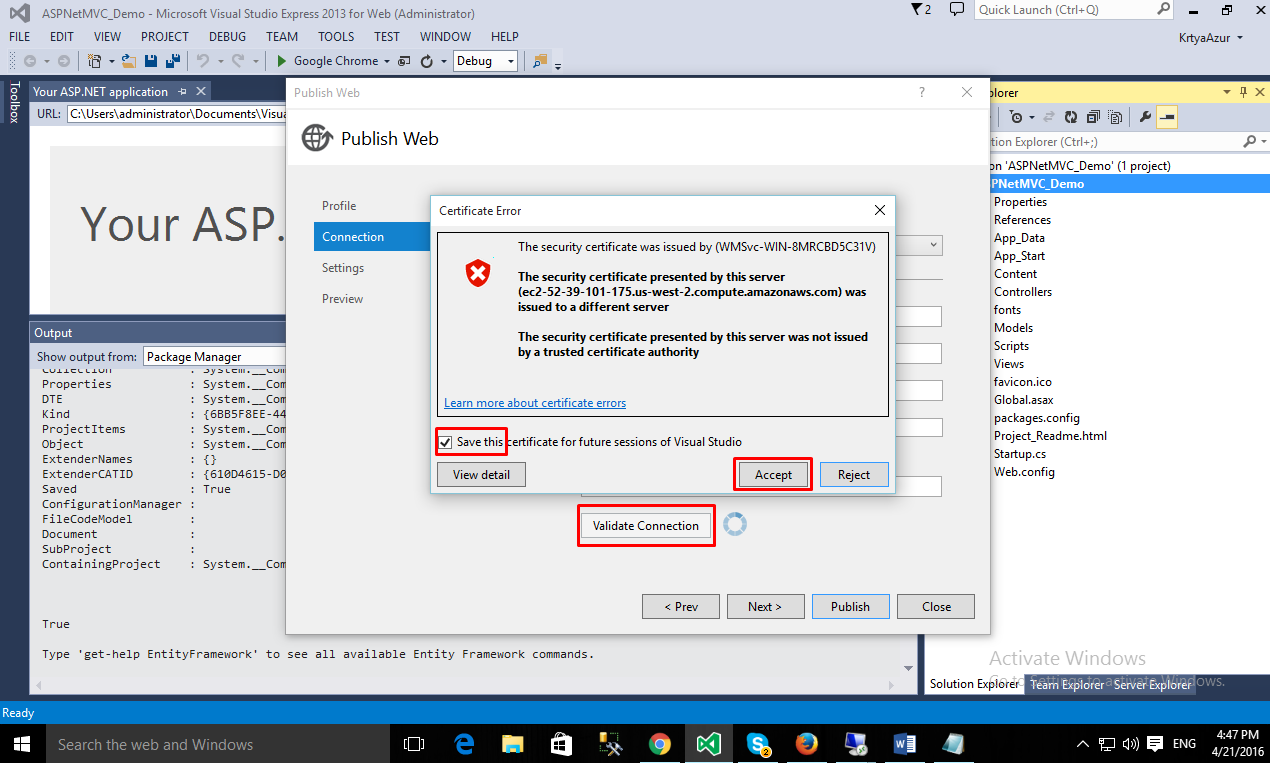Uncheck Save this certificate for future sessions
Viewport: 1270px width, 763px height.
coord(445,442)
